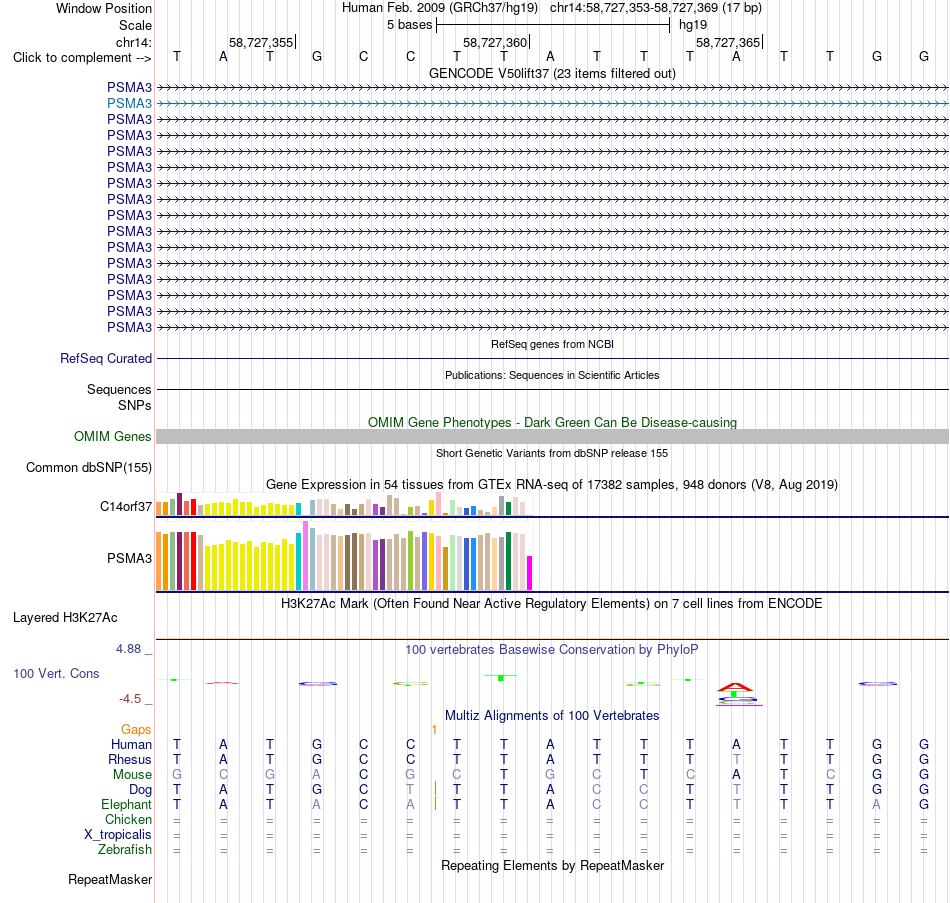Open the 'RefSeq genes from NCBI' track title
Screen dimensions: 950x903
[x=552, y=344]
